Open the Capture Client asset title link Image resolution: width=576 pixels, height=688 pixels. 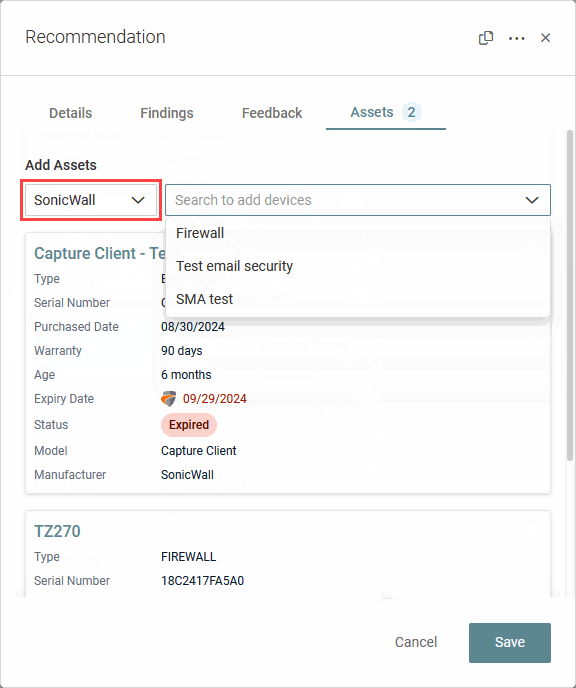pyautogui.click(x=100, y=253)
